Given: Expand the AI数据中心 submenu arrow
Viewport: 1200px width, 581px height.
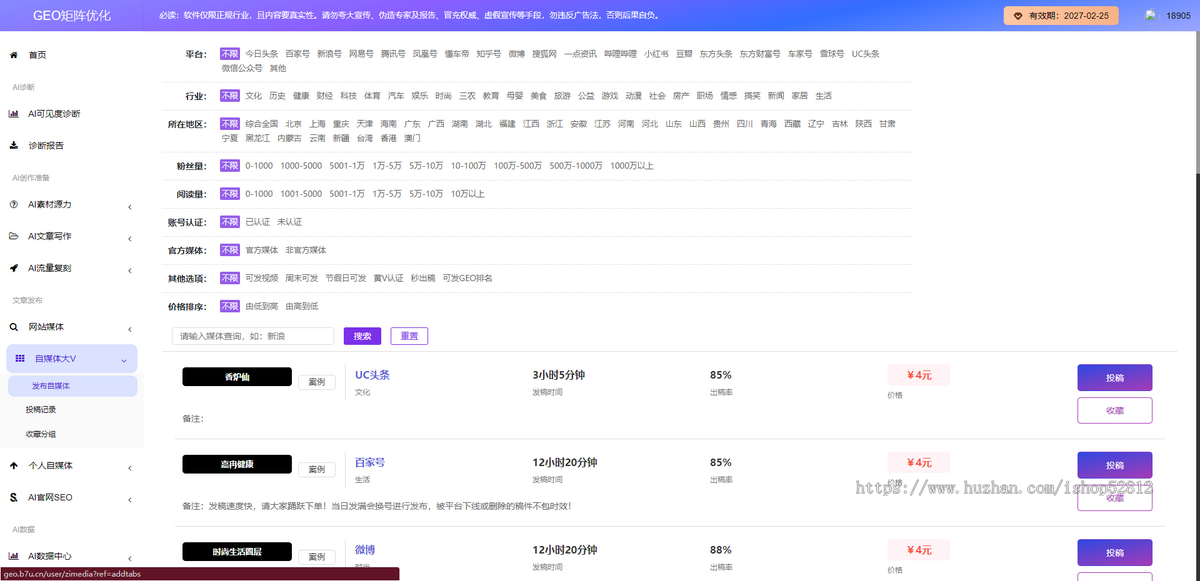Looking at the screenshot, I should [x=130, y=557].
